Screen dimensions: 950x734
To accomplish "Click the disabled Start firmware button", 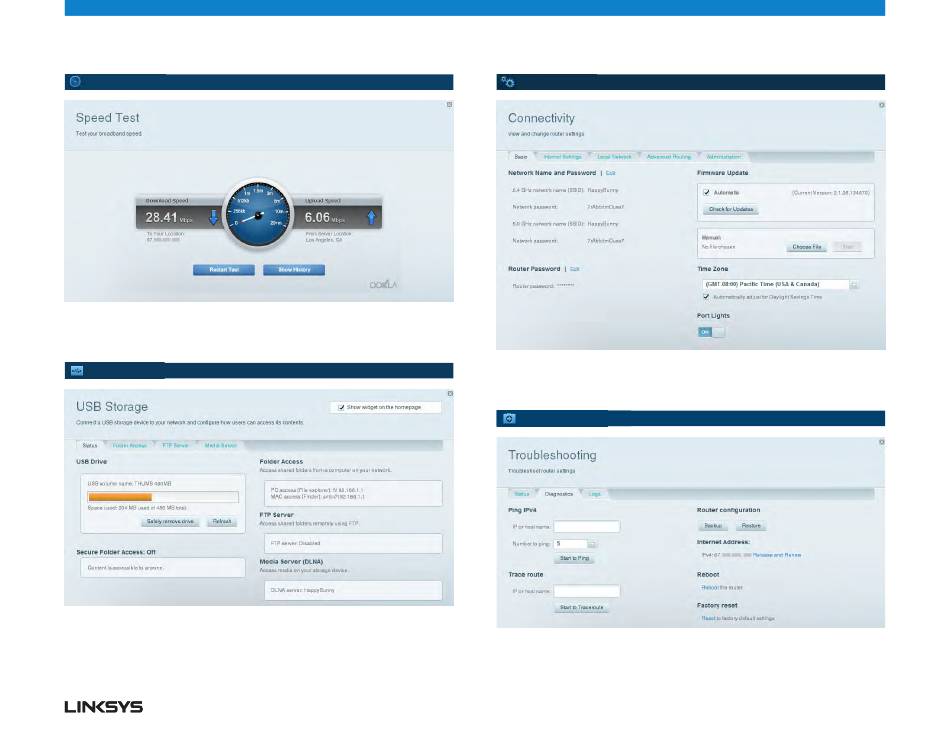I will 847,247.
